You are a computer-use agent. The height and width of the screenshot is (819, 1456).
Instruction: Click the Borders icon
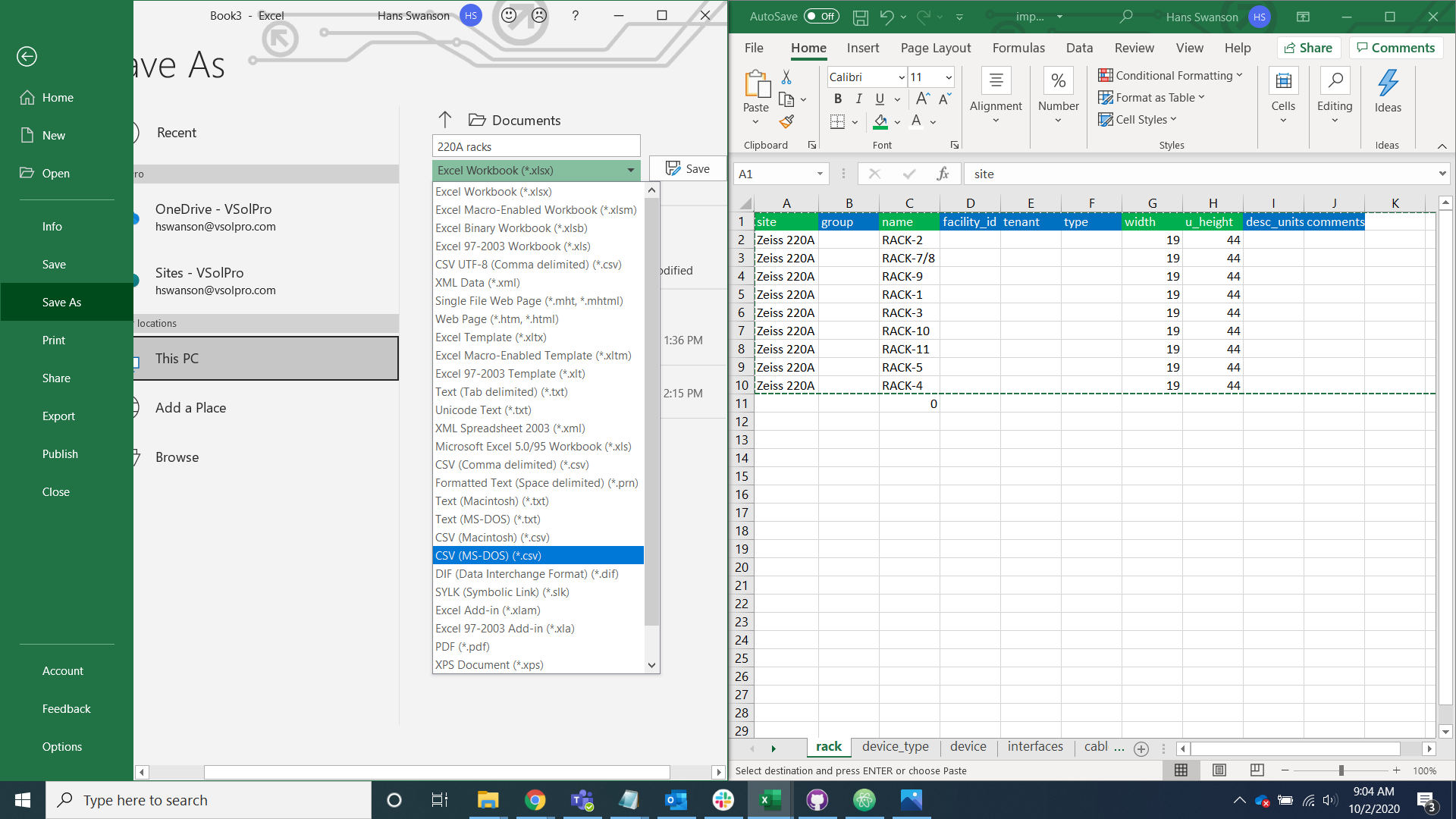[837, 121]
